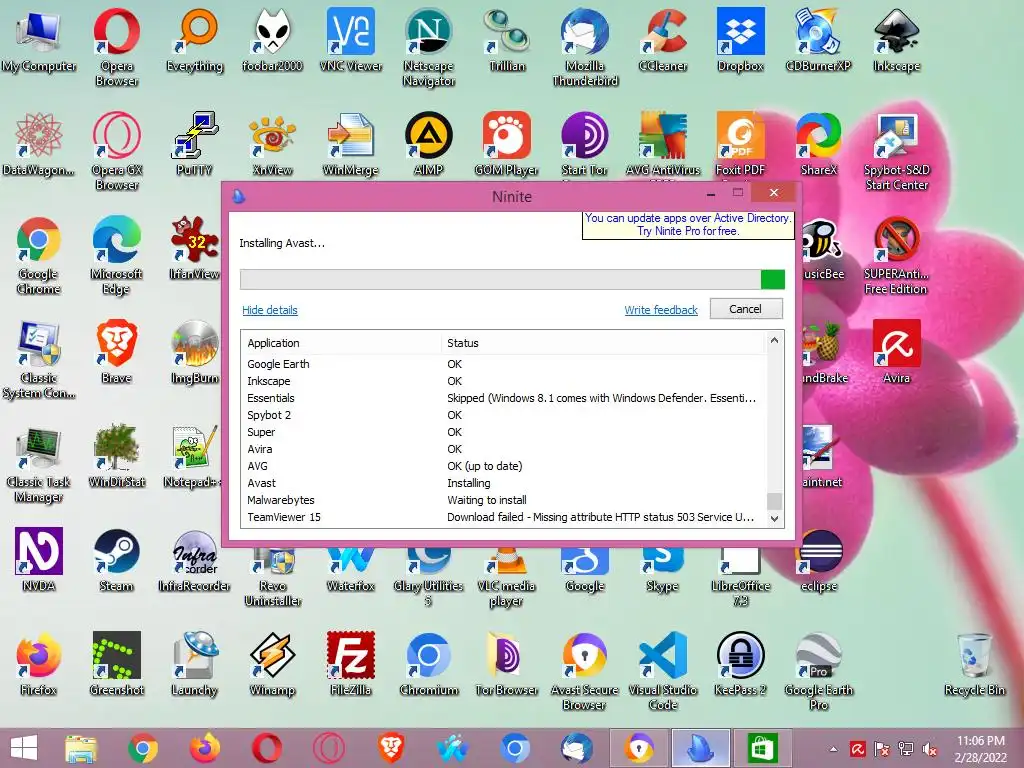1024x768 pixels.
Task: Launch Firefox desktop shortcut
Action: click(39, 664)
